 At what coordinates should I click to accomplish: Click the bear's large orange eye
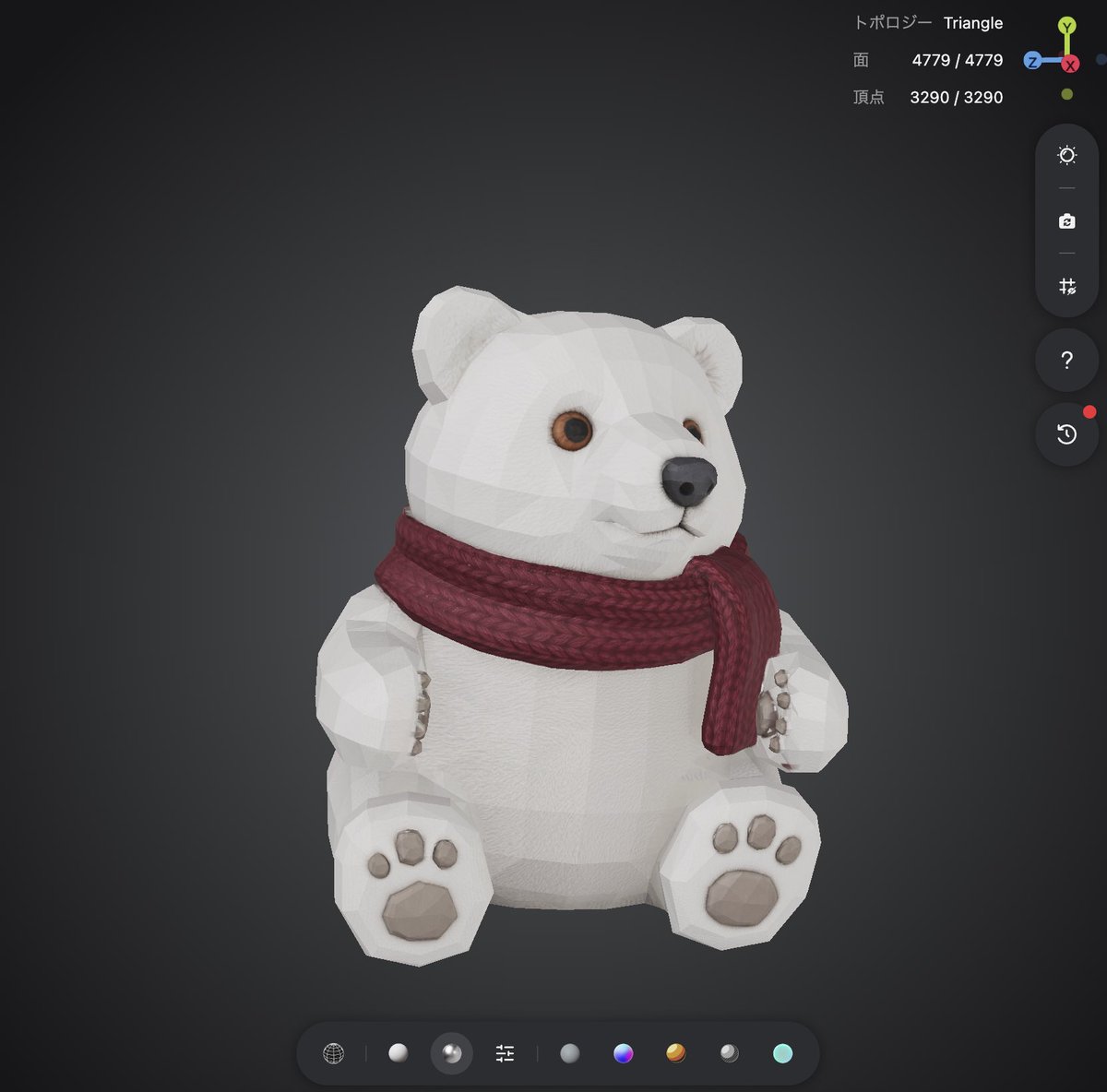click(573, 430)
